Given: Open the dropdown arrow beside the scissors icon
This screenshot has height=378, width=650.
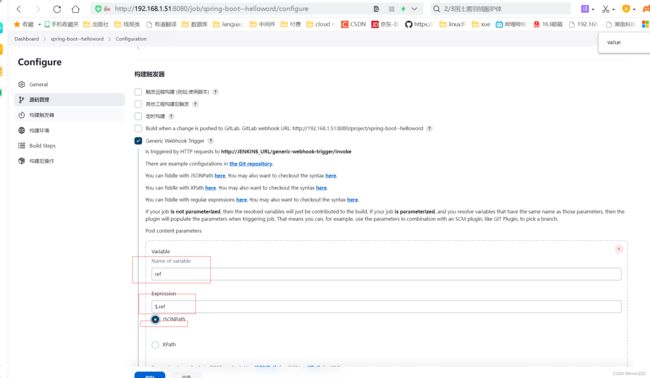Looking at the screenshot, I should coord(614,9).
